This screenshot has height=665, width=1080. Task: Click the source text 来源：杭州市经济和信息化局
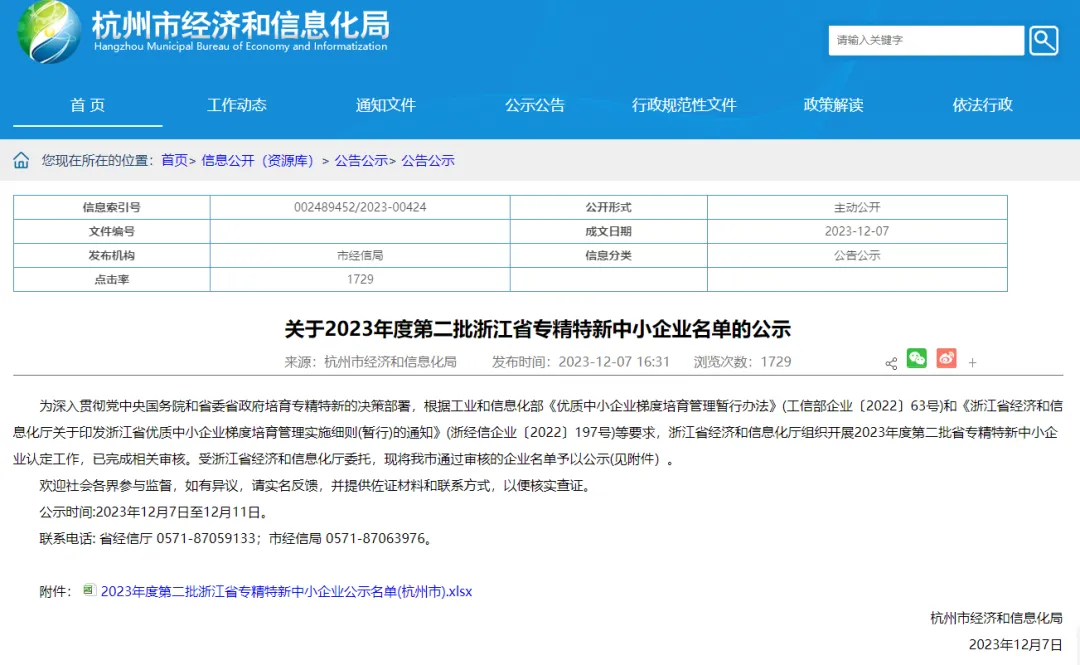tap(371, 362)
